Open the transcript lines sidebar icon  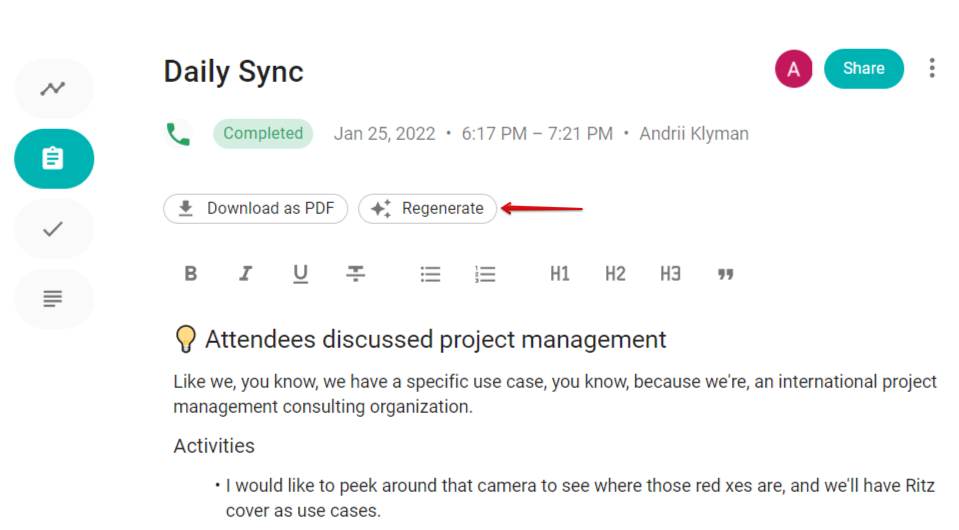pyautogui.click(x=53, y=298)
